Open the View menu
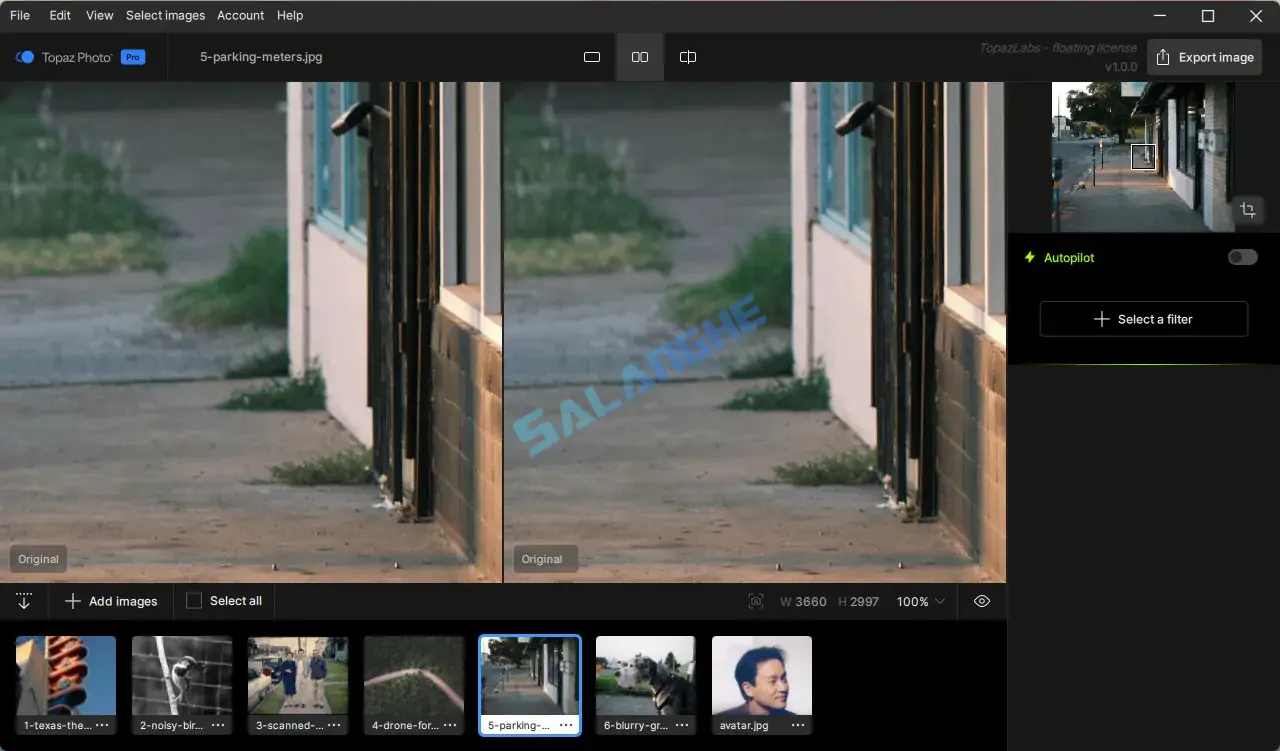The height and width of the screenshot is (751, 1280). click(99, 15)
